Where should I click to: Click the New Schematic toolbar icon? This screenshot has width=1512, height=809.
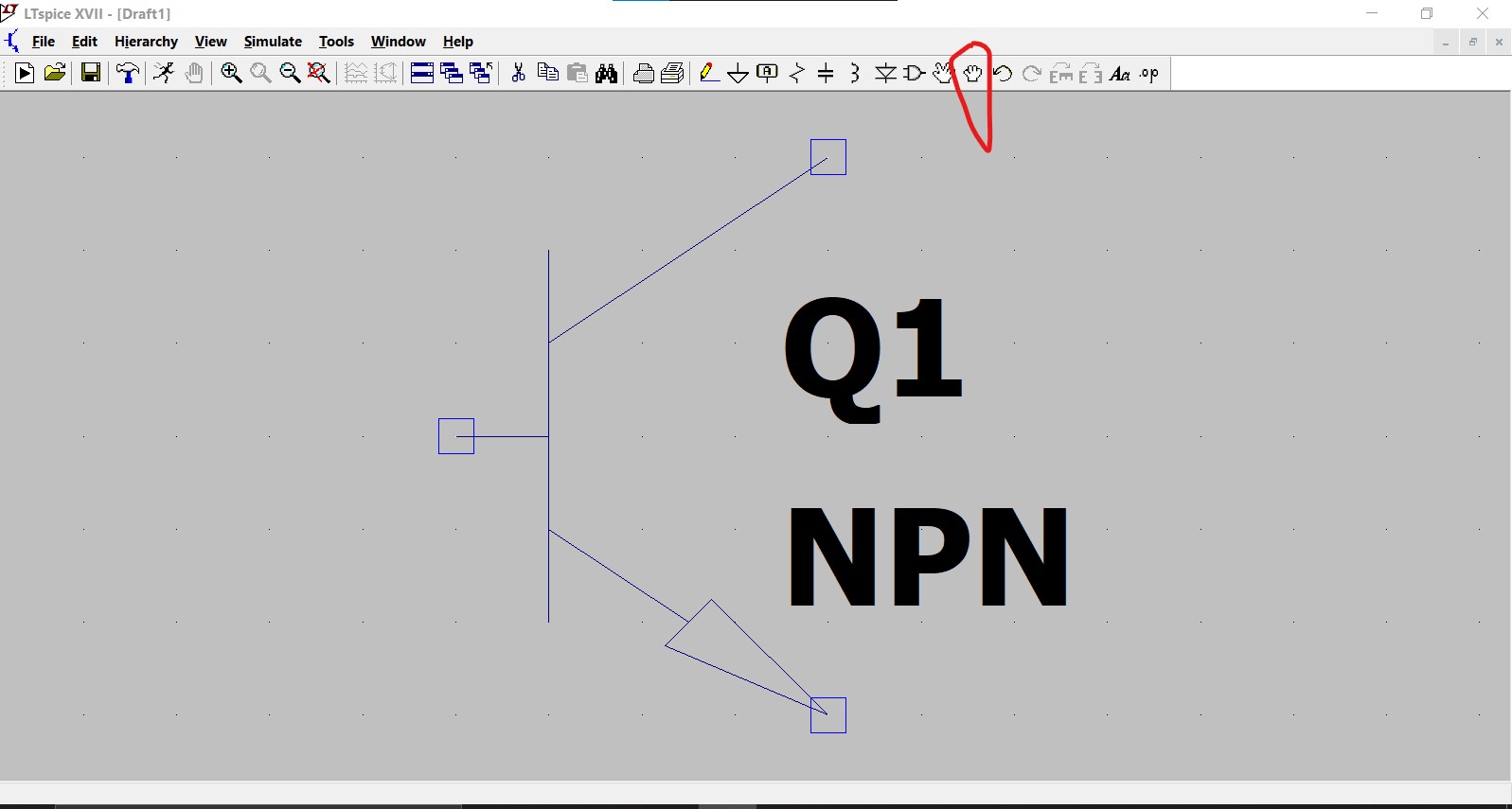pos(25,74)
